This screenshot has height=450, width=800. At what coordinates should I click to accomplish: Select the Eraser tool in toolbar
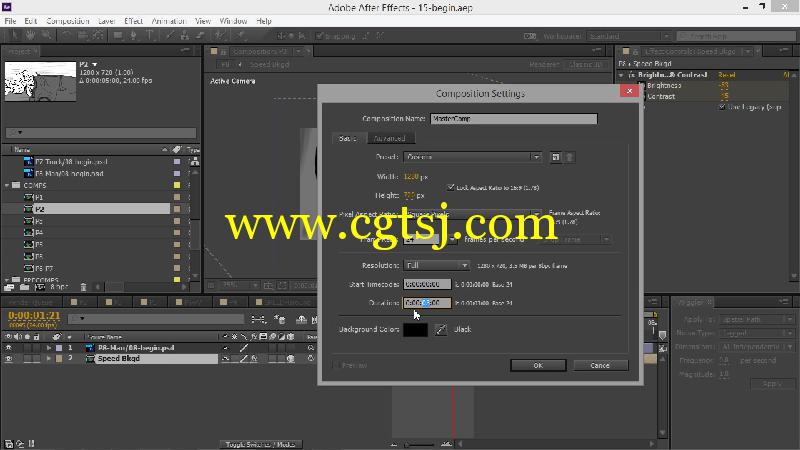coord(201,35)
